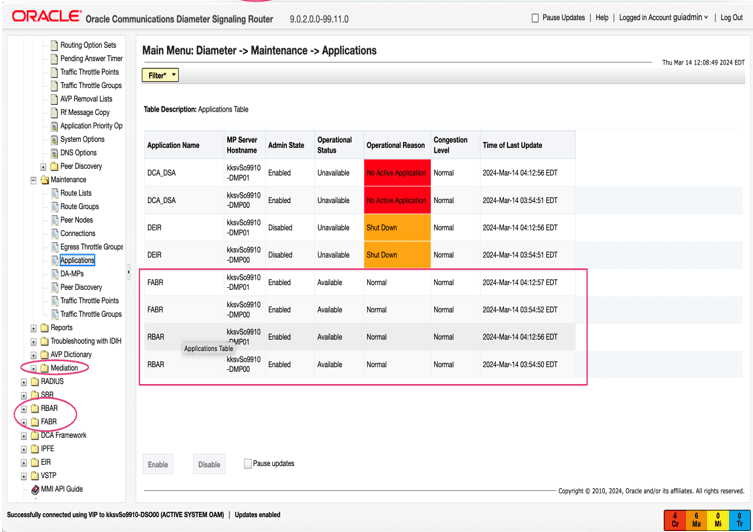Click orange Shut Down cell for DMP00
The height and width of the screenshot is (532, 753).
397,255
